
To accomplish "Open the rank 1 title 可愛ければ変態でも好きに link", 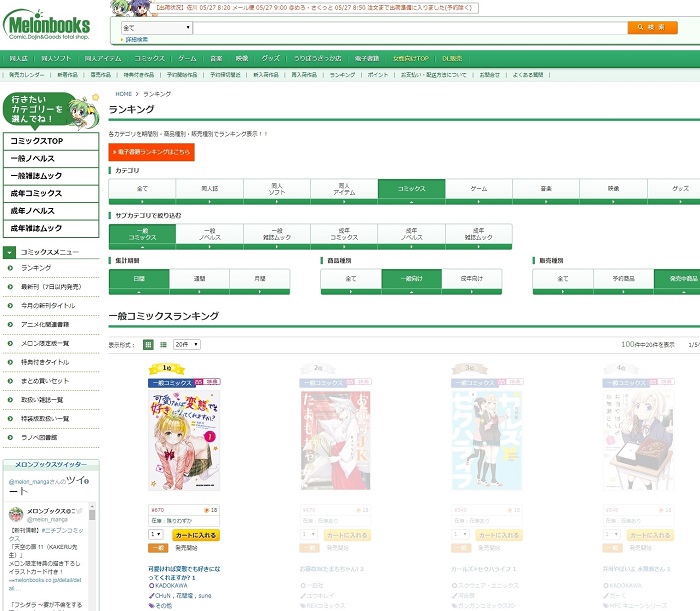I will tap(184, 573).
